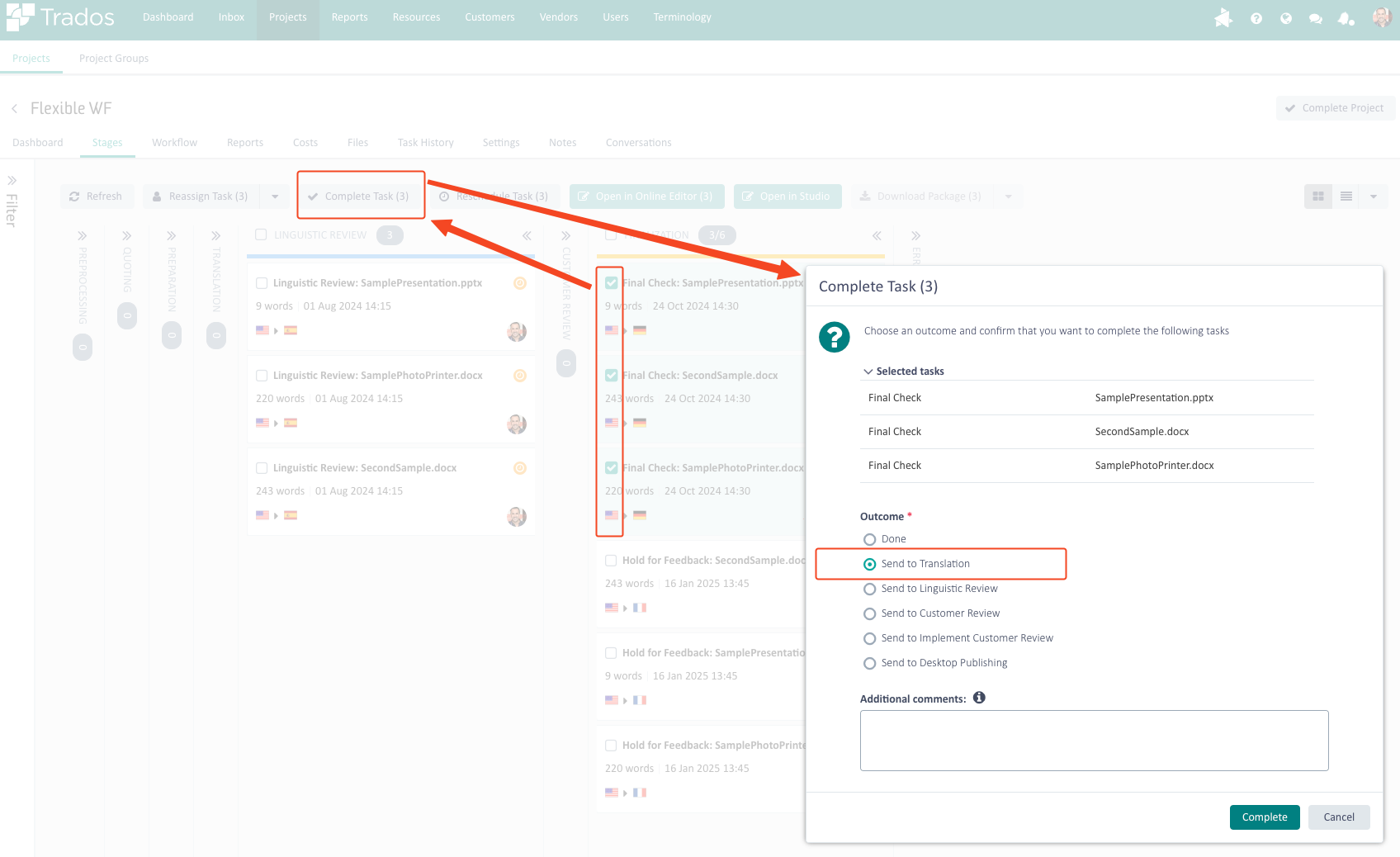Click the Cancel button in dialog

[x=1339, y=817]
